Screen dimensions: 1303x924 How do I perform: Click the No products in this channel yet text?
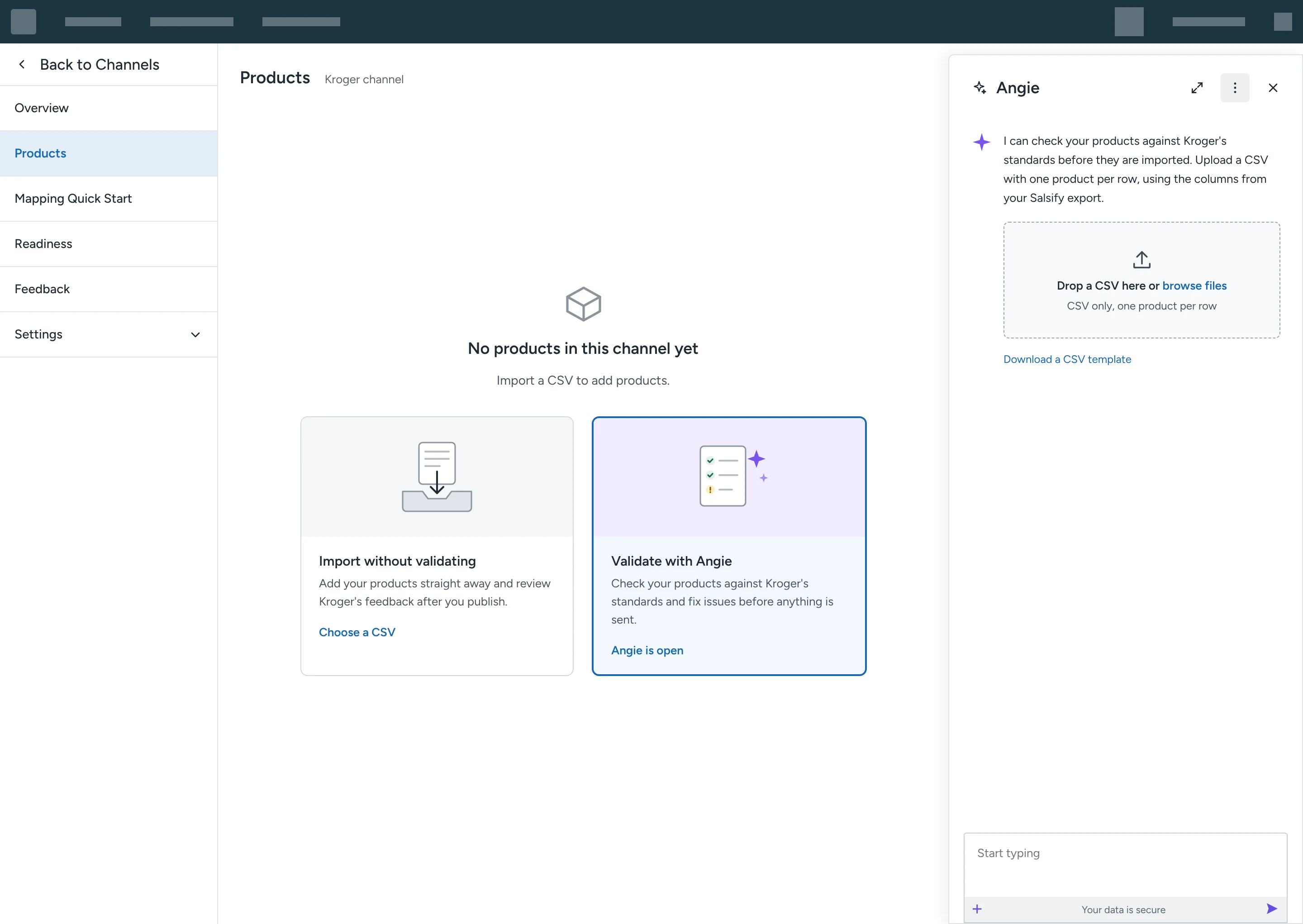582,348
